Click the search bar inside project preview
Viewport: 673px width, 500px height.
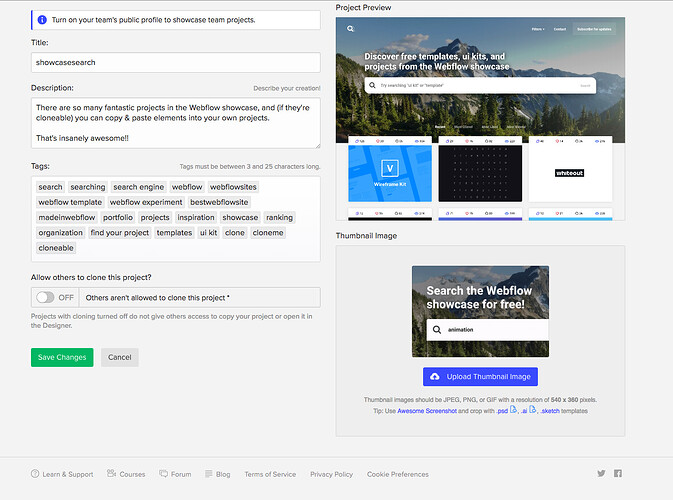[480, 85]
